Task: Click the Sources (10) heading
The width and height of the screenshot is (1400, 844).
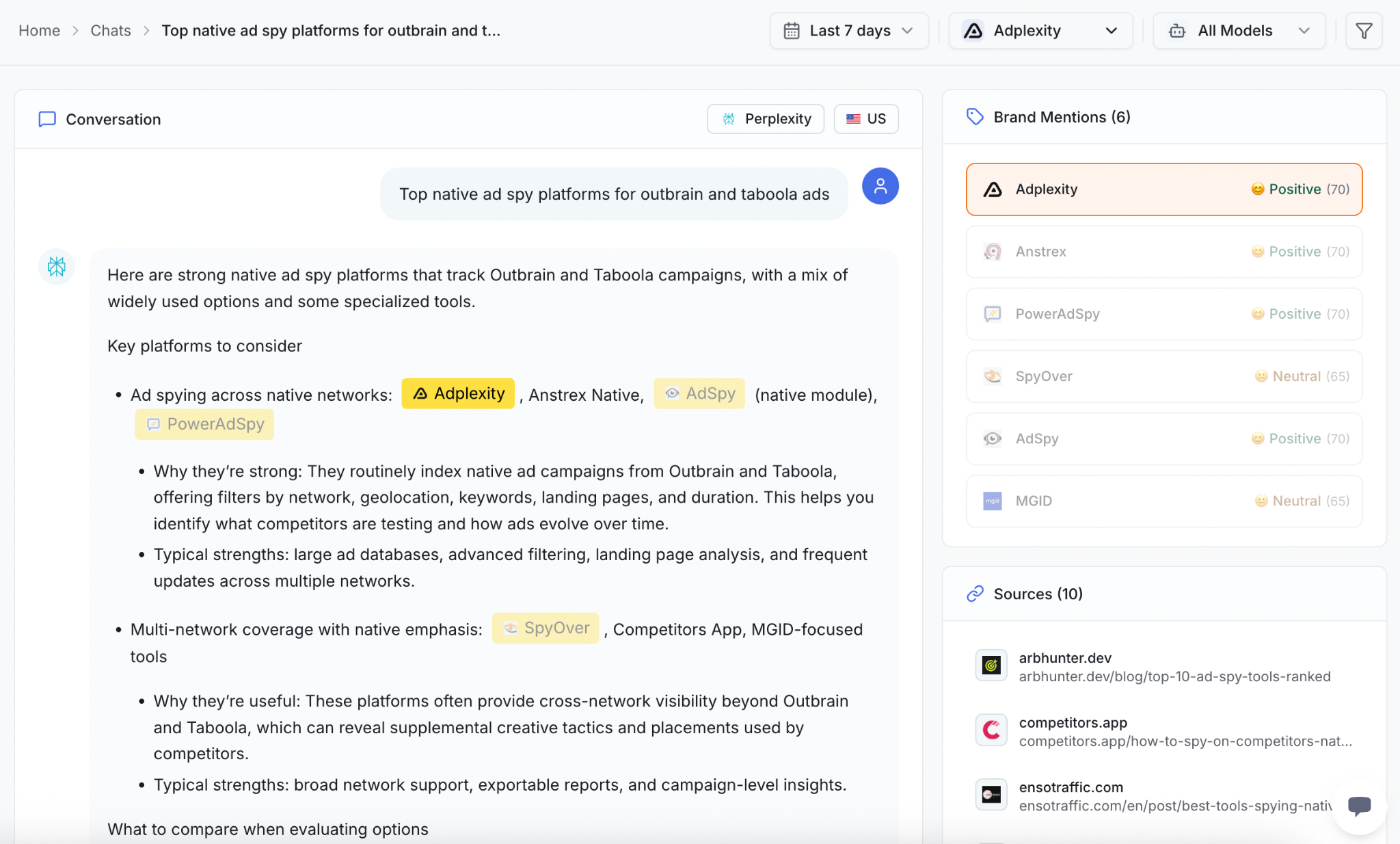Action: coord(1038,594)
